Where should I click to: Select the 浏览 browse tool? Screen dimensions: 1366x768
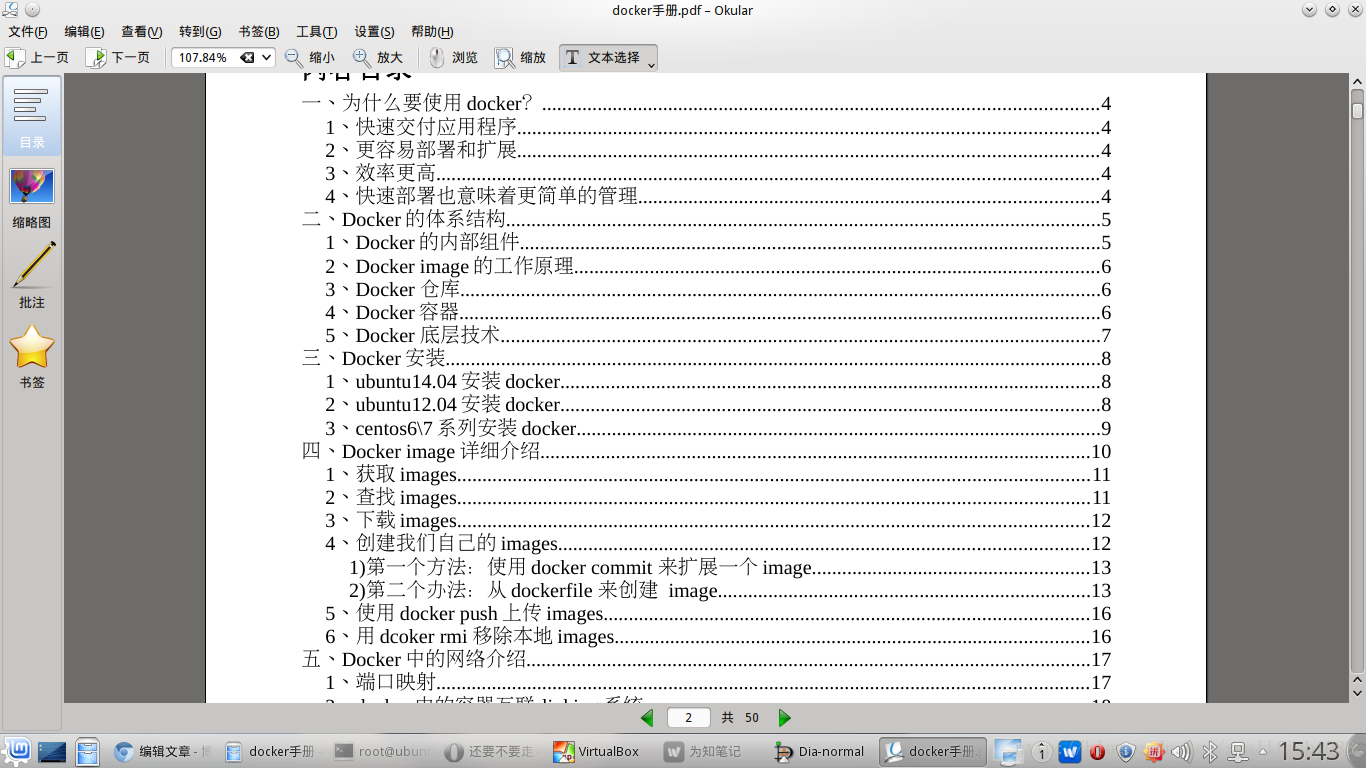click(x=453, y=58)
